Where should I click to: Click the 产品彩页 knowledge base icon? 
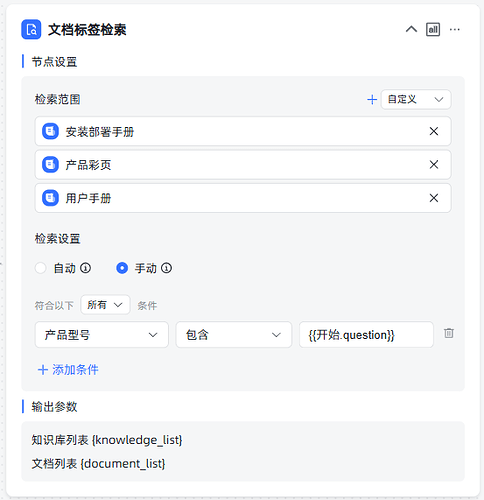pos(50,164)
